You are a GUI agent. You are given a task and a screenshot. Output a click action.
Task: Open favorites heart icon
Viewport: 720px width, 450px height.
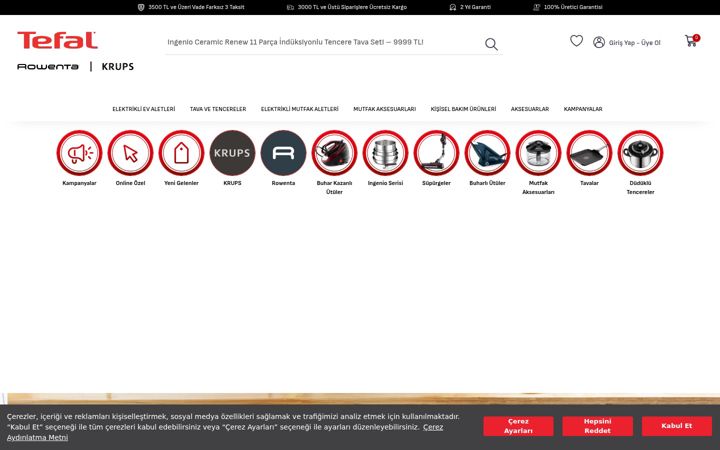pyautogui.click(x=576, y=41)
